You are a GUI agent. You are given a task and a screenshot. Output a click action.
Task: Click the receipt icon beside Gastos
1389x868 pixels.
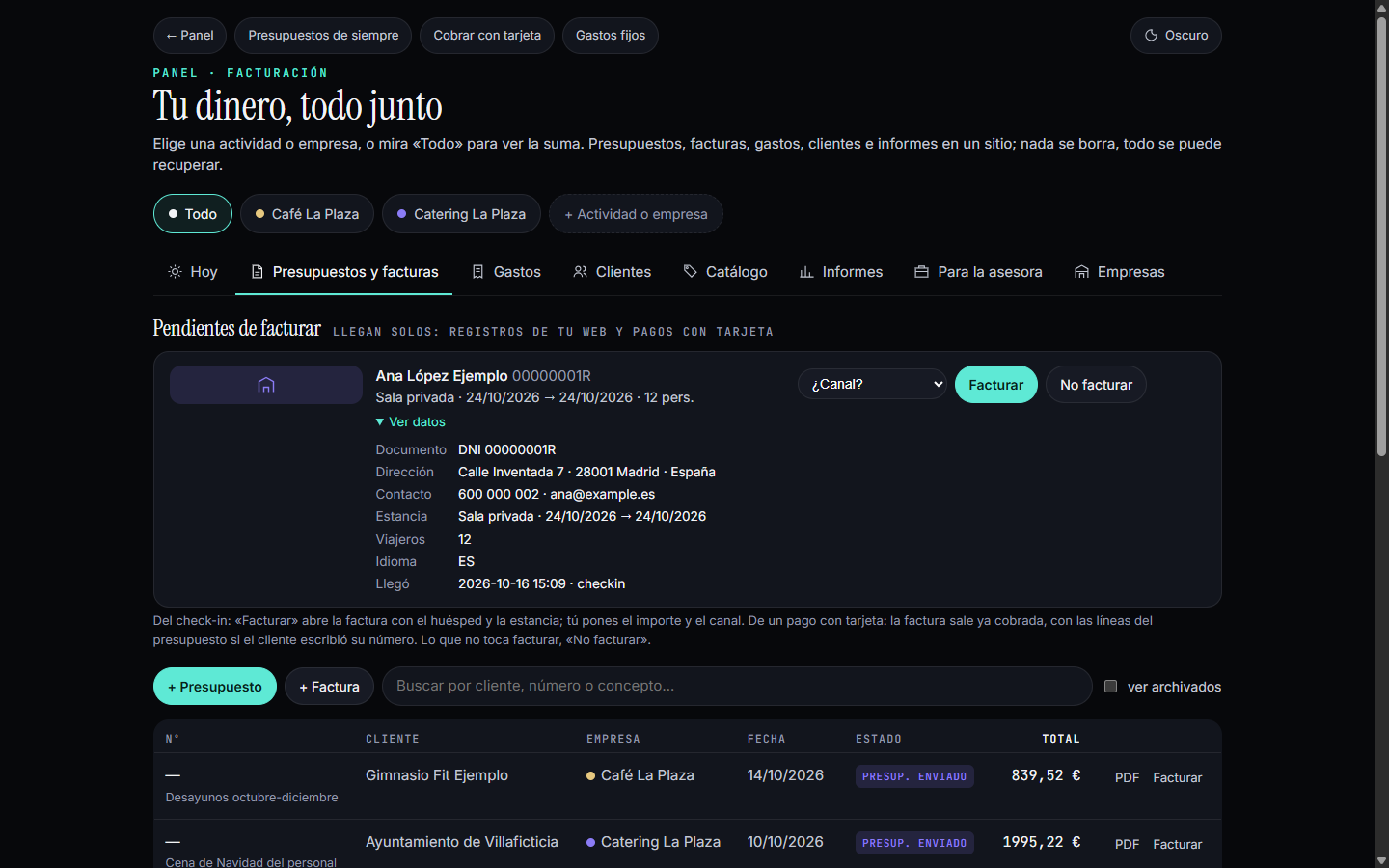pyautogui.click(x=477, y=272)
